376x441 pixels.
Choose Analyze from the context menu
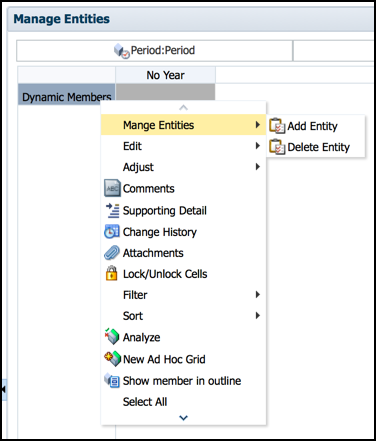click(x=183, y=337)
